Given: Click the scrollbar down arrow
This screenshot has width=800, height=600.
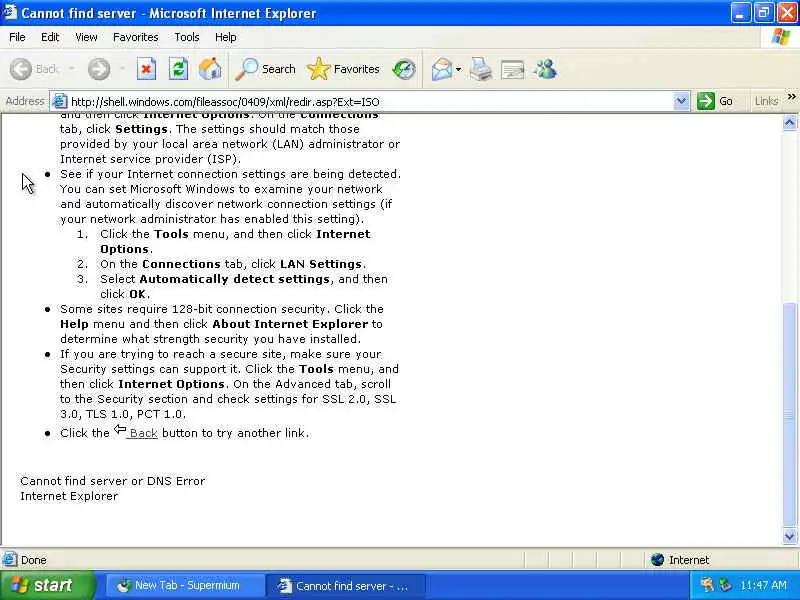Looking at the screenshot, I should (x=789, y=536).
